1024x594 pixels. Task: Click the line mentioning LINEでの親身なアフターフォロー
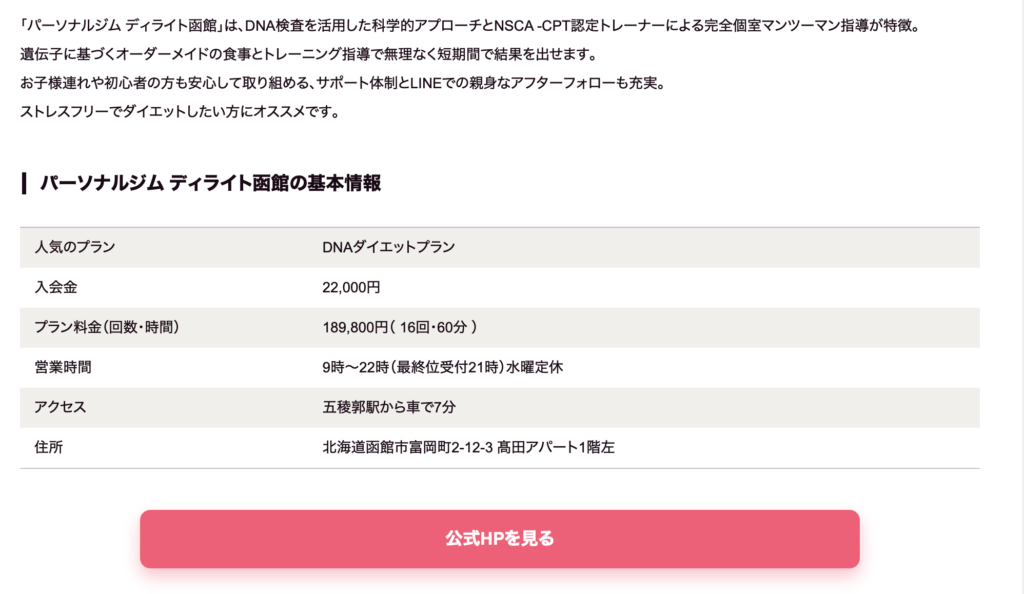(x=343, y=83)
